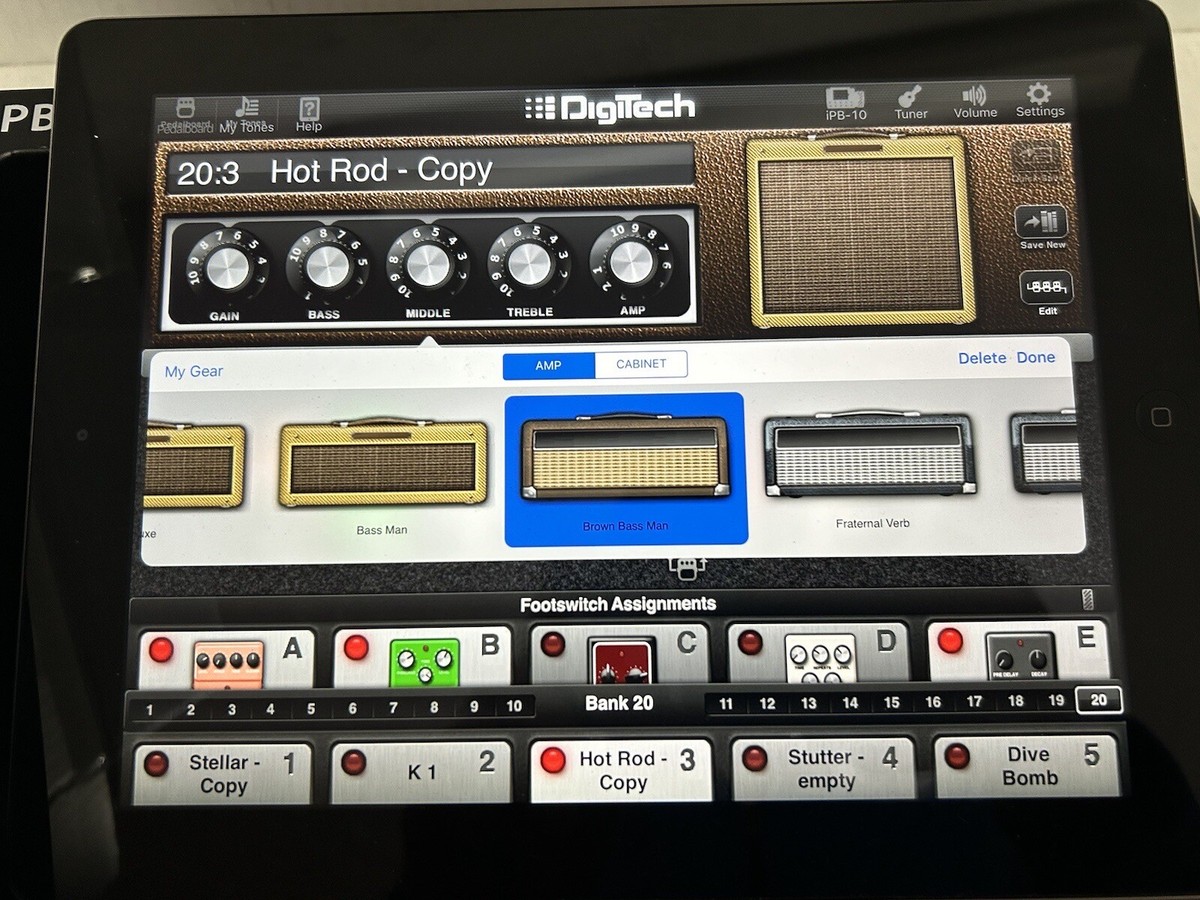Viewport: 1200px width, 900px height.
Task: Select bank 1
Action: pos(150,710)
